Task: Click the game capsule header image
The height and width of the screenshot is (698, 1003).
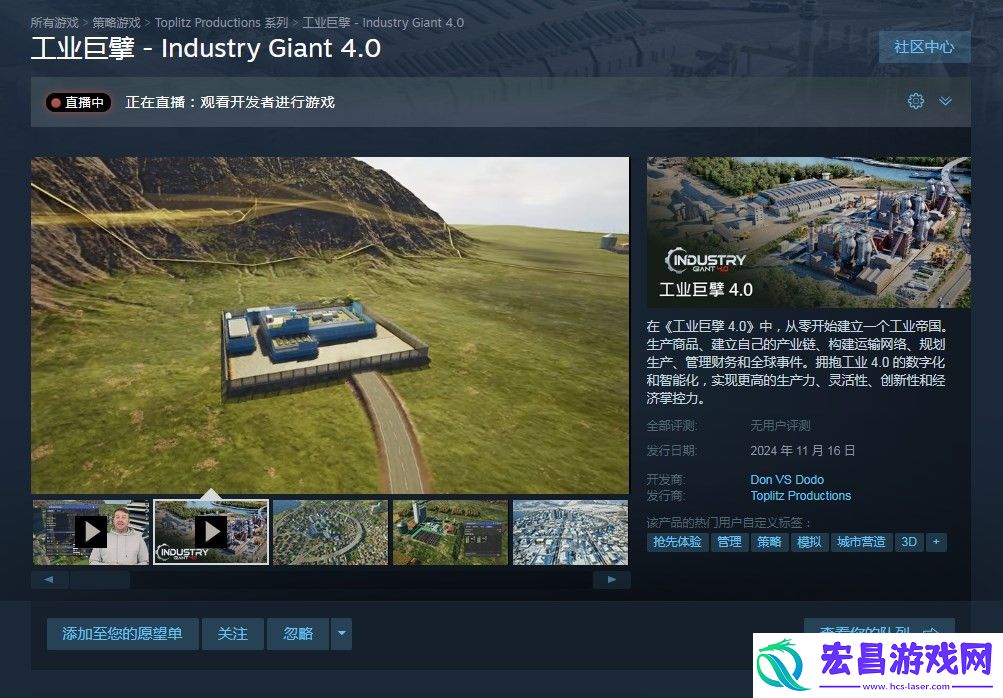Action: [809, 232]
